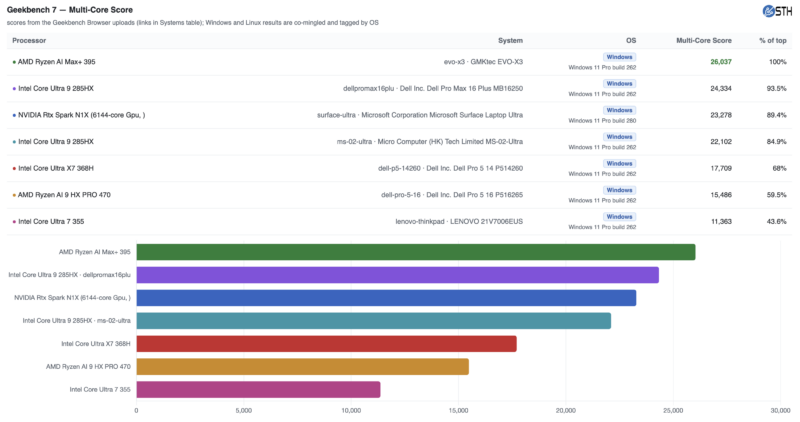Click the green dot beside AMD Ryzen AI Max+ 395
Viewport: 800px width, 422px height.
pyautogui.click(x=14, y=62)
